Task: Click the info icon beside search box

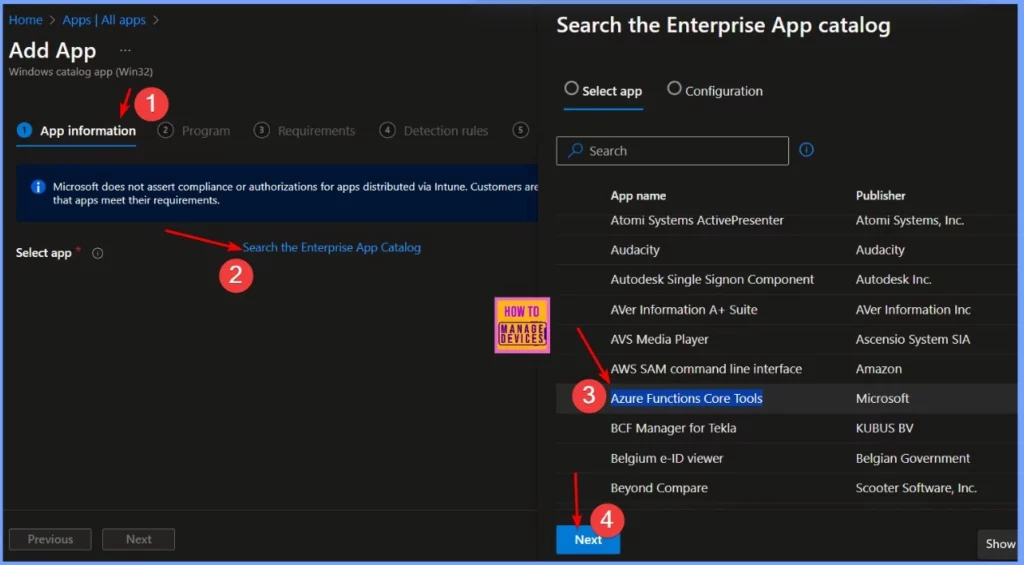Action: 807,150
